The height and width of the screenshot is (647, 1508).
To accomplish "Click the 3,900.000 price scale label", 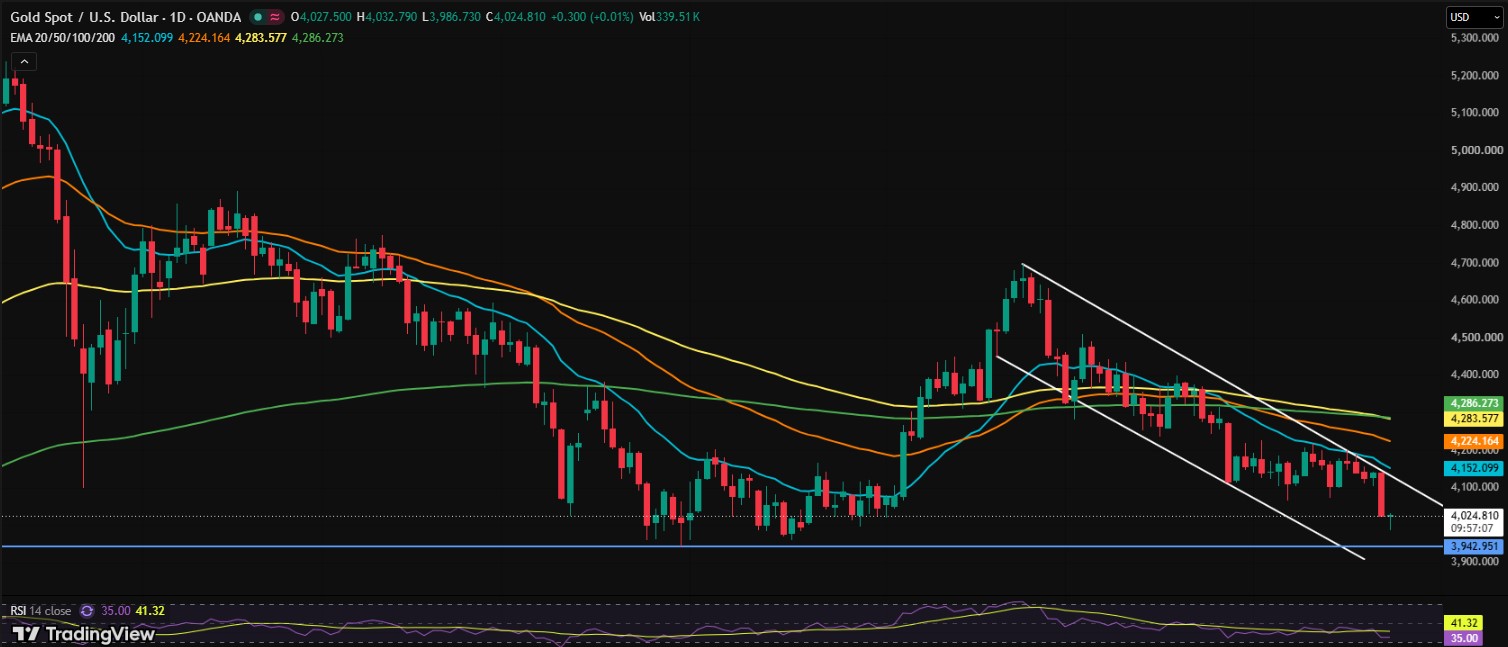I will [1474, 563].
